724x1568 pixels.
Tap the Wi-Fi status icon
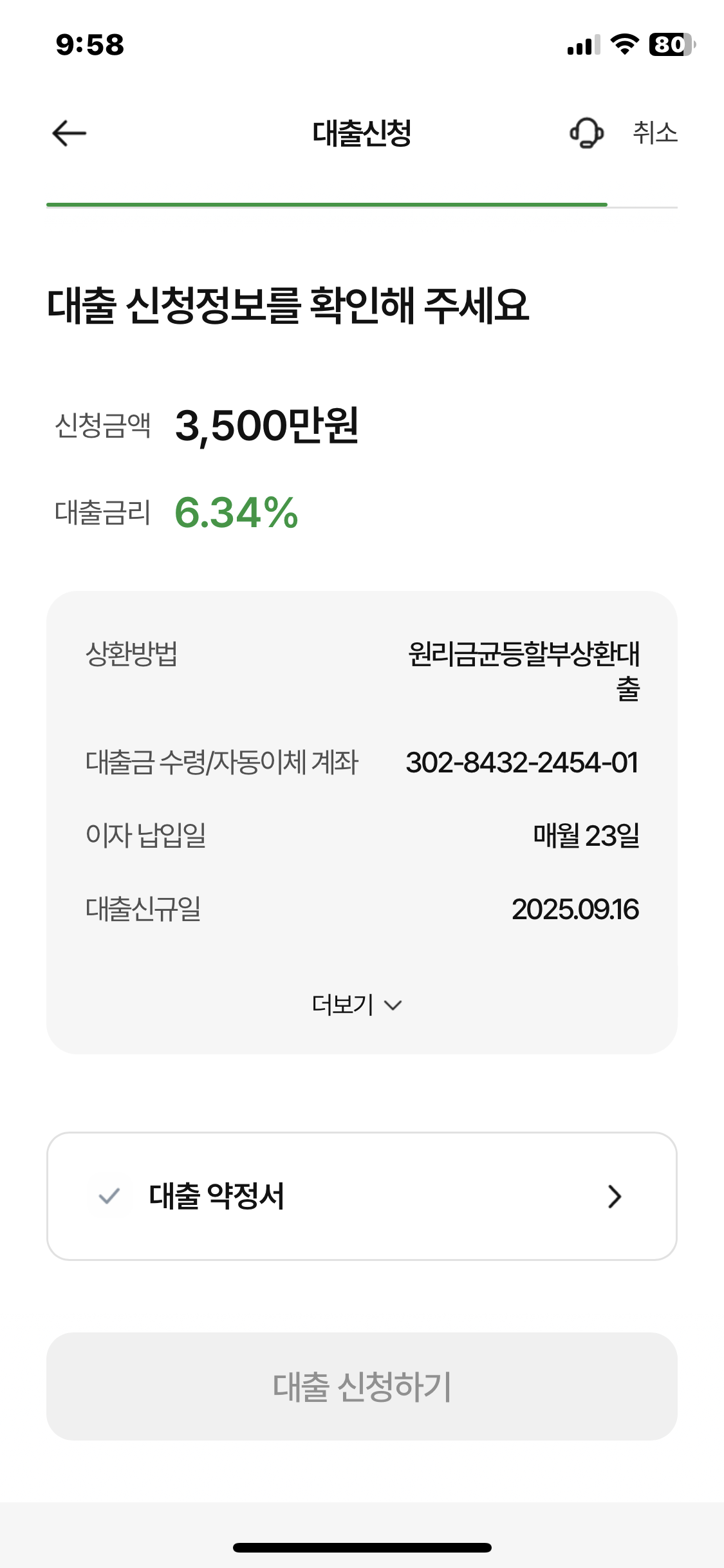[x=624, y=45]
